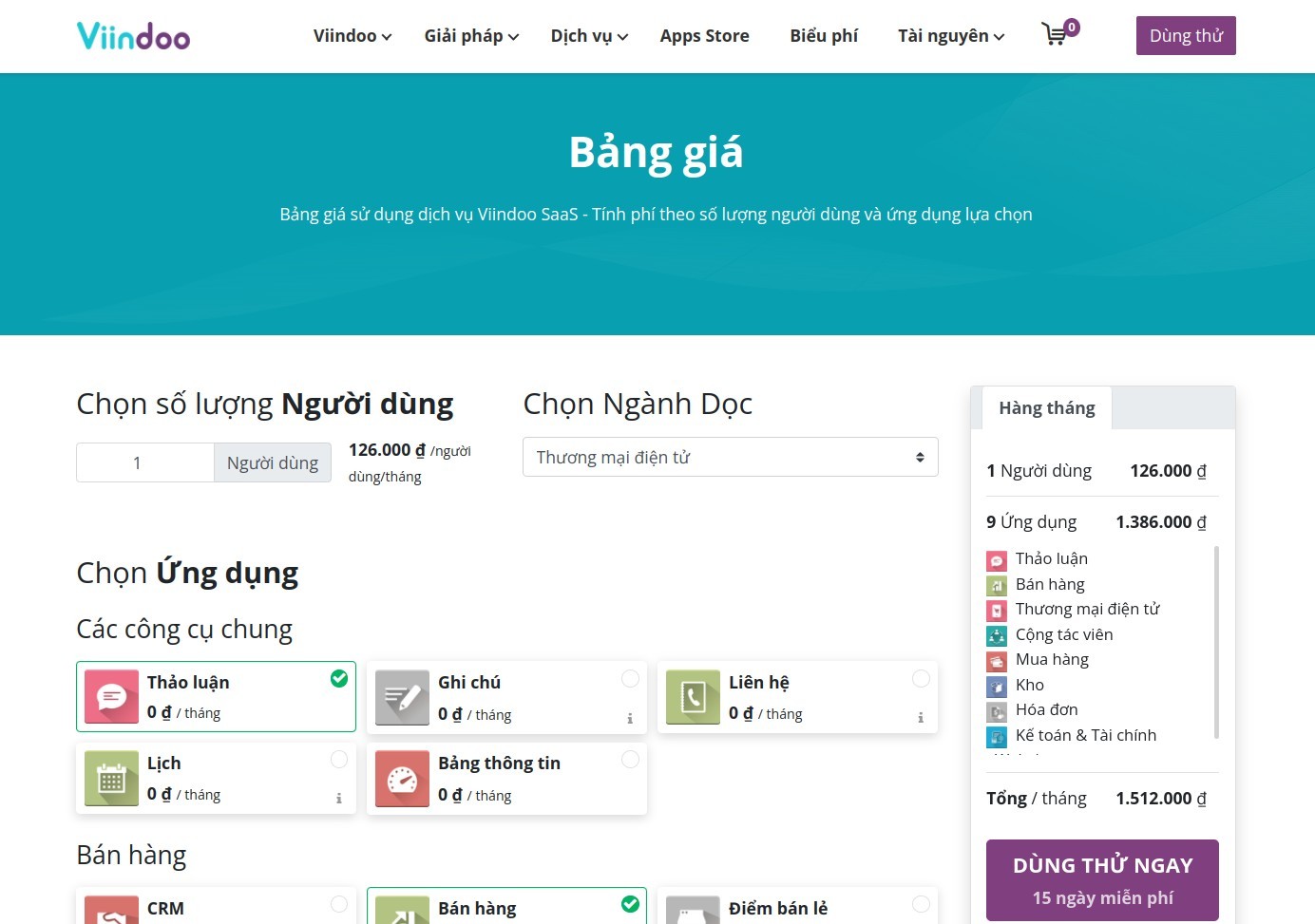The height and width of the screenshot is (924, 1315).
Task: Select the Hàng tháng tab
Action: coord(1047,408)
